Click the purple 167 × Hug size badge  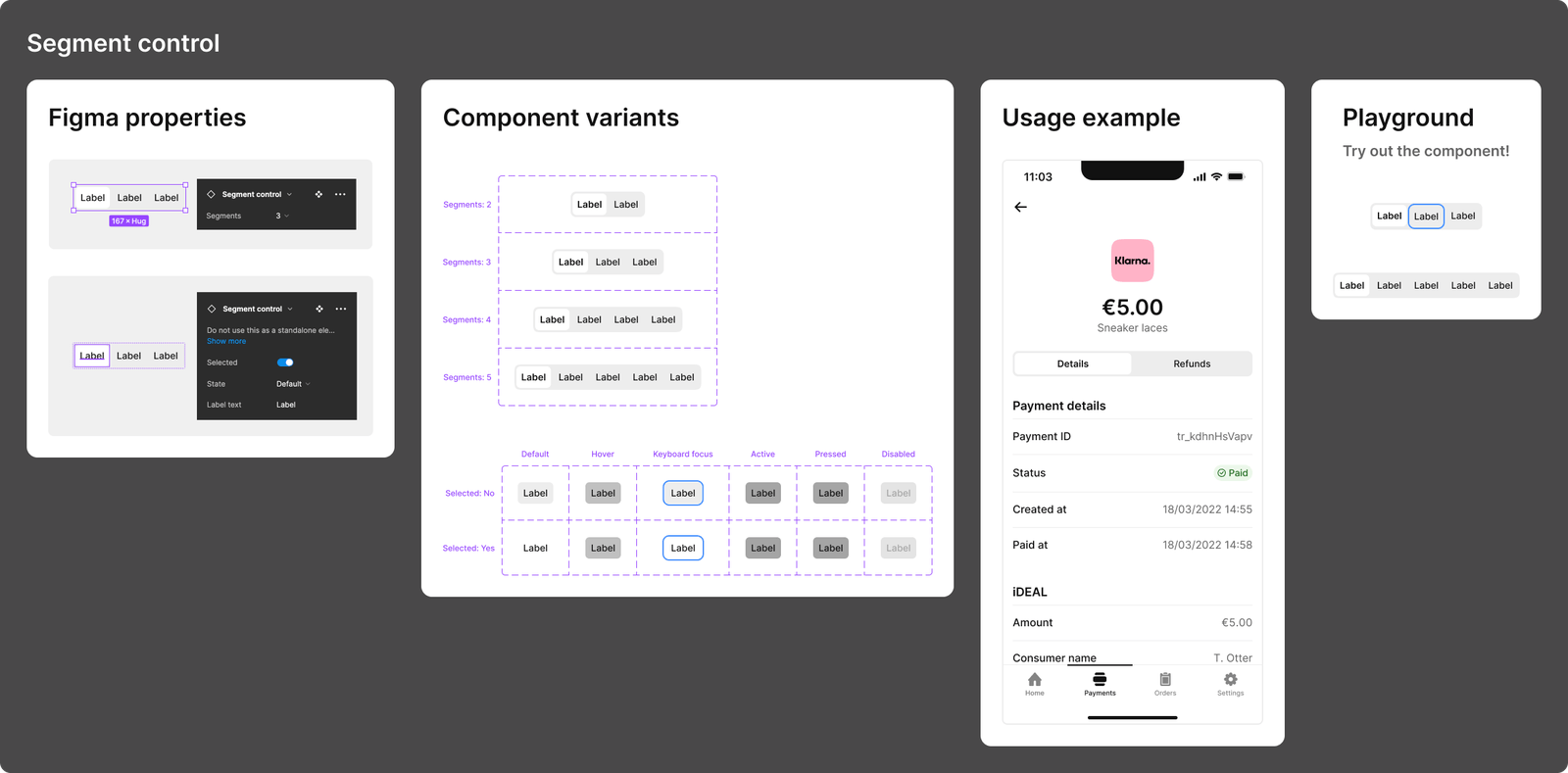(128, 221)
